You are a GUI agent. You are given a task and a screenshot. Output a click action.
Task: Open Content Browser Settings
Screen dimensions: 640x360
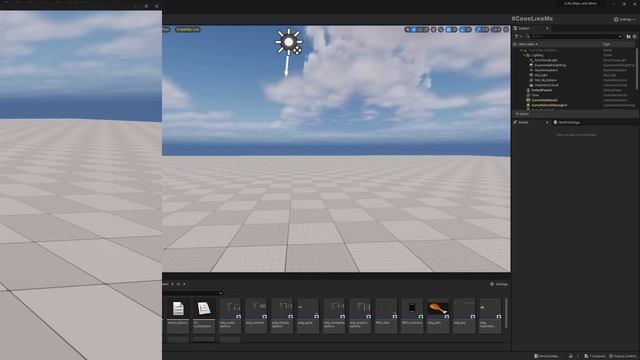[499, 284]
